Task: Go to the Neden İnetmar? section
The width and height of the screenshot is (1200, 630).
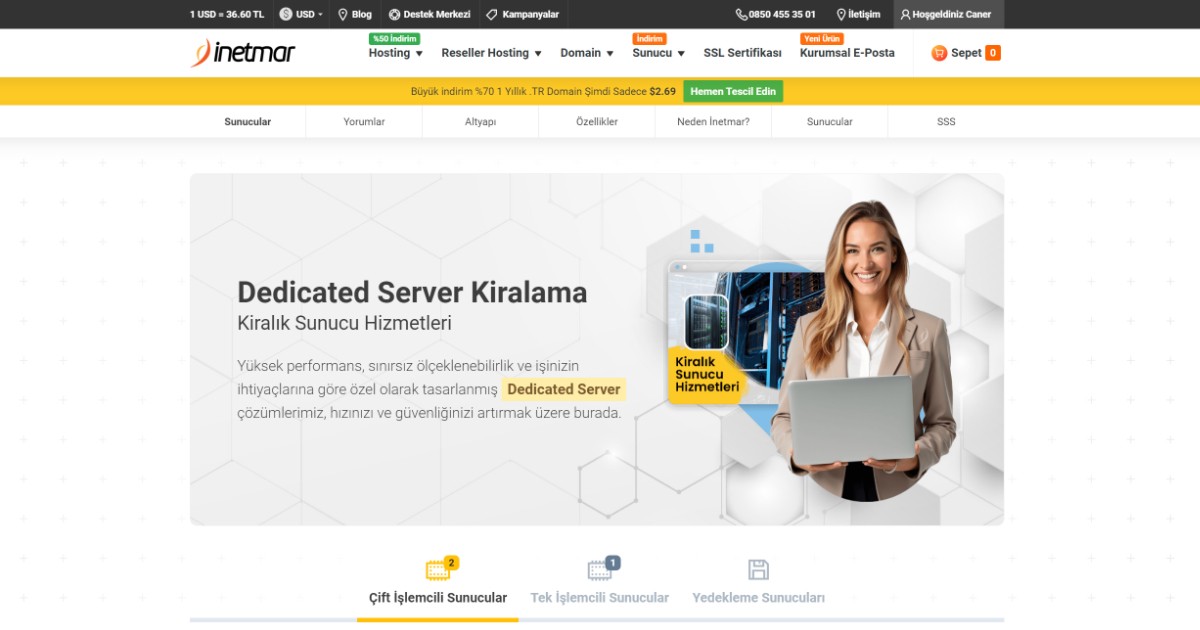Action: pos(713,122)
